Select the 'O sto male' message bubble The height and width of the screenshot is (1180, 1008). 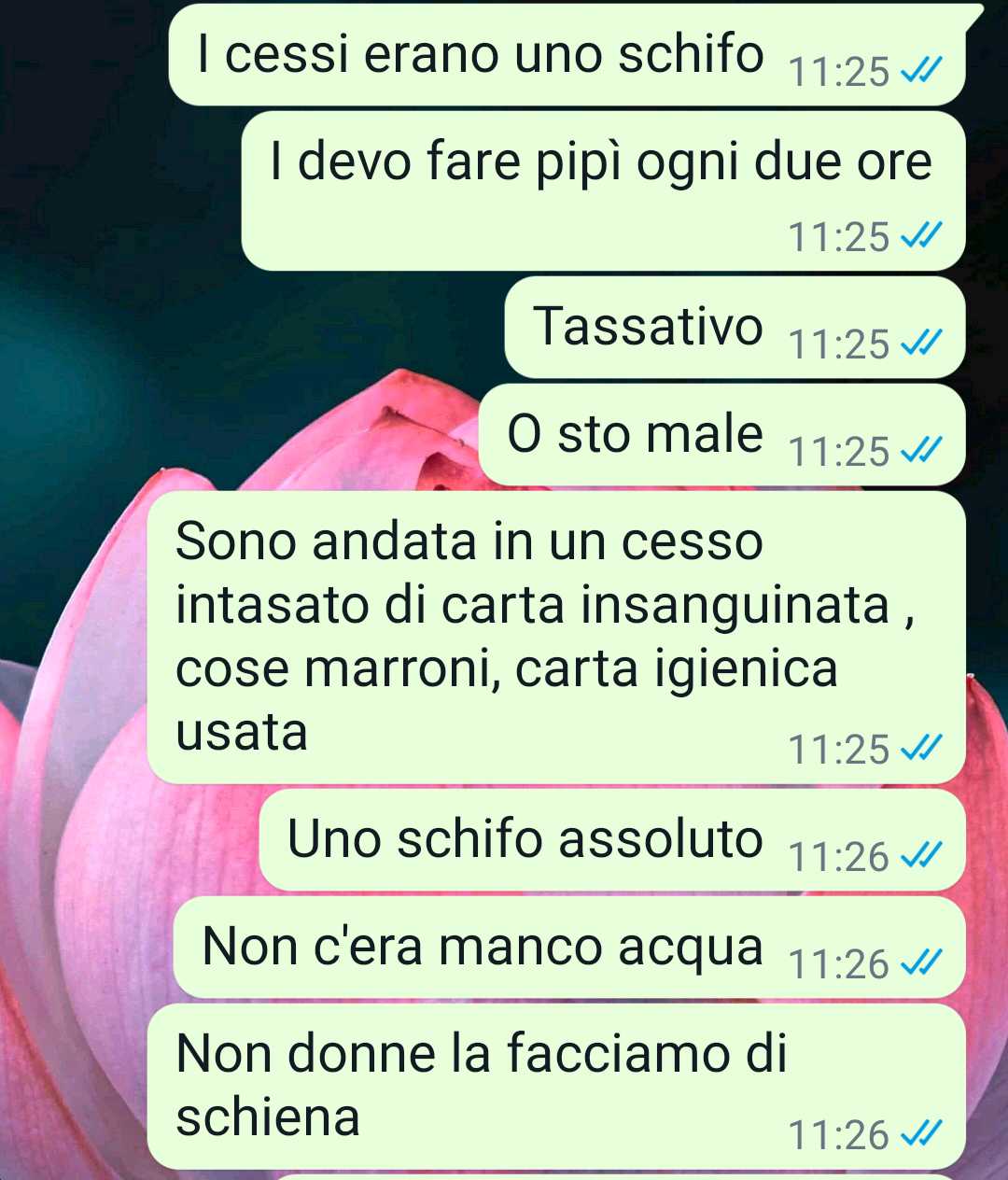coord(721,435)
